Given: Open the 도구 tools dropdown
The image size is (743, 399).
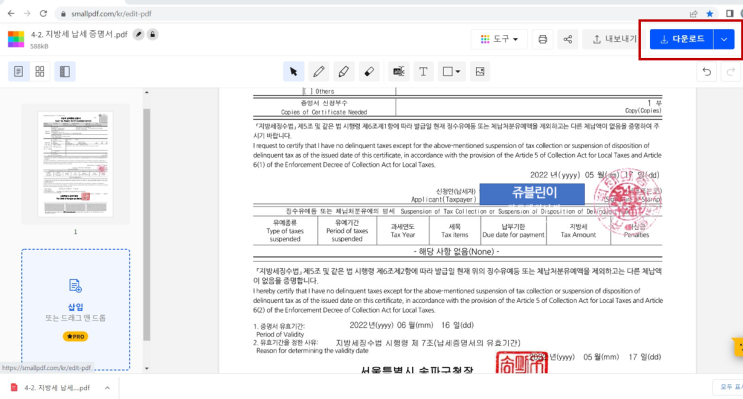Looking at the screenshot, I should pos(499,39).
